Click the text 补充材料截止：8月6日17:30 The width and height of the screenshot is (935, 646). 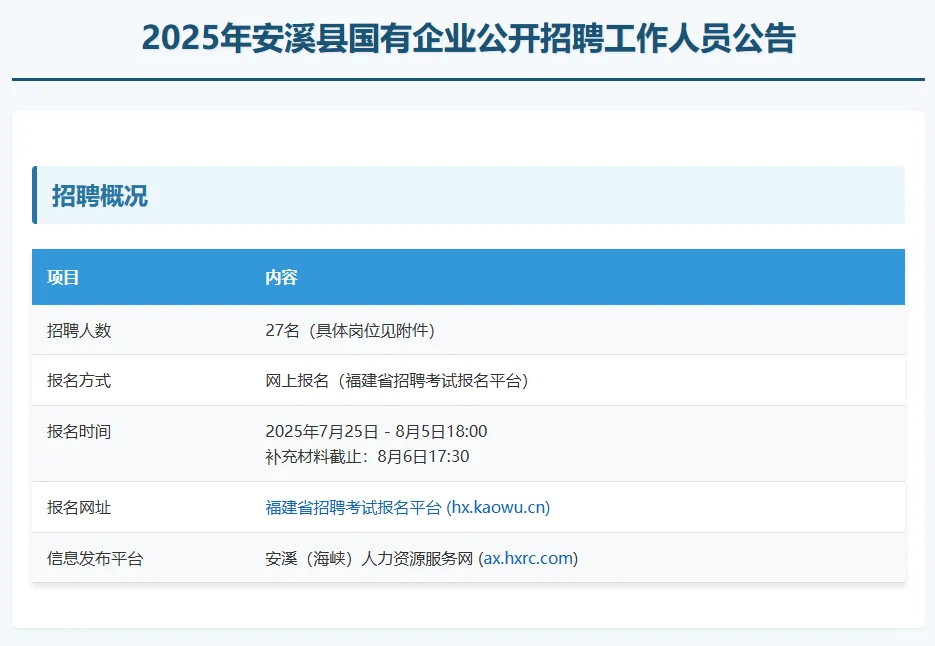point(367,457)
